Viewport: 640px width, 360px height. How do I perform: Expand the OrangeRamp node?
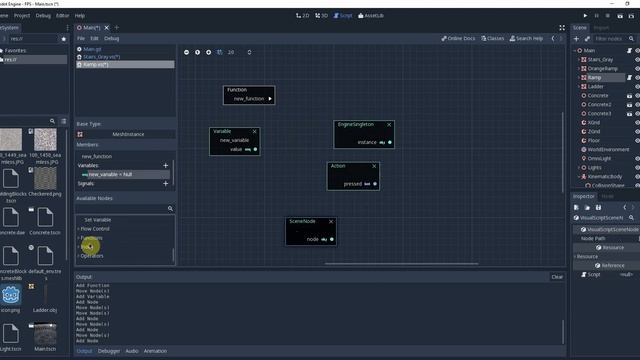[x=579, y=69]
